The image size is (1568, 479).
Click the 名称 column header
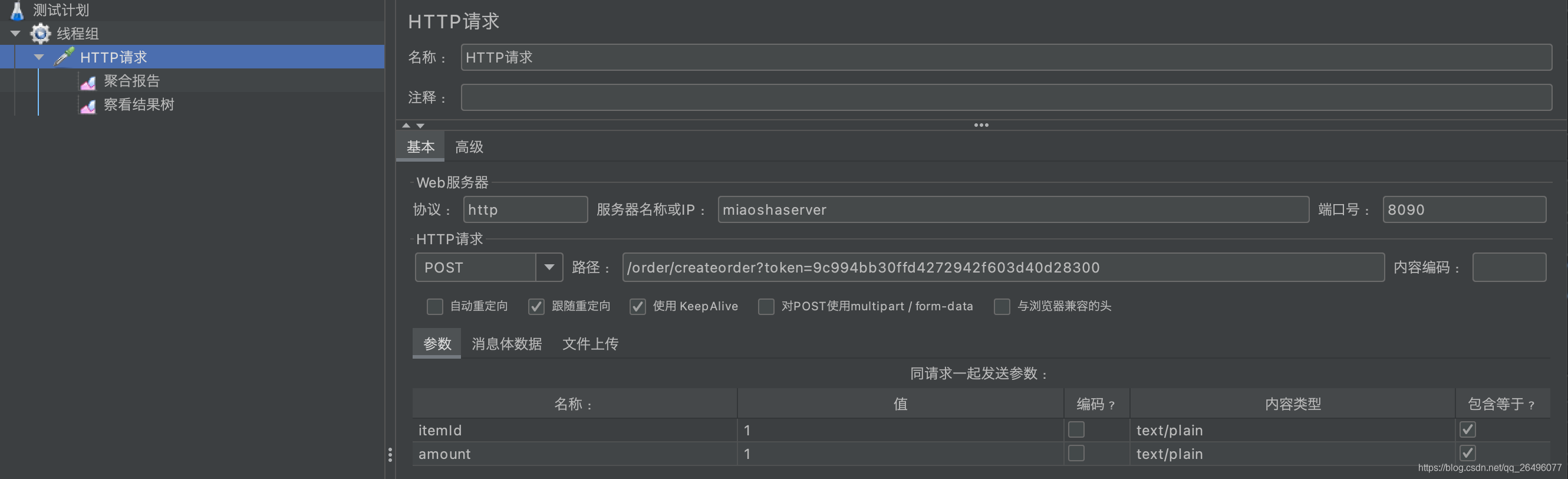575,404
